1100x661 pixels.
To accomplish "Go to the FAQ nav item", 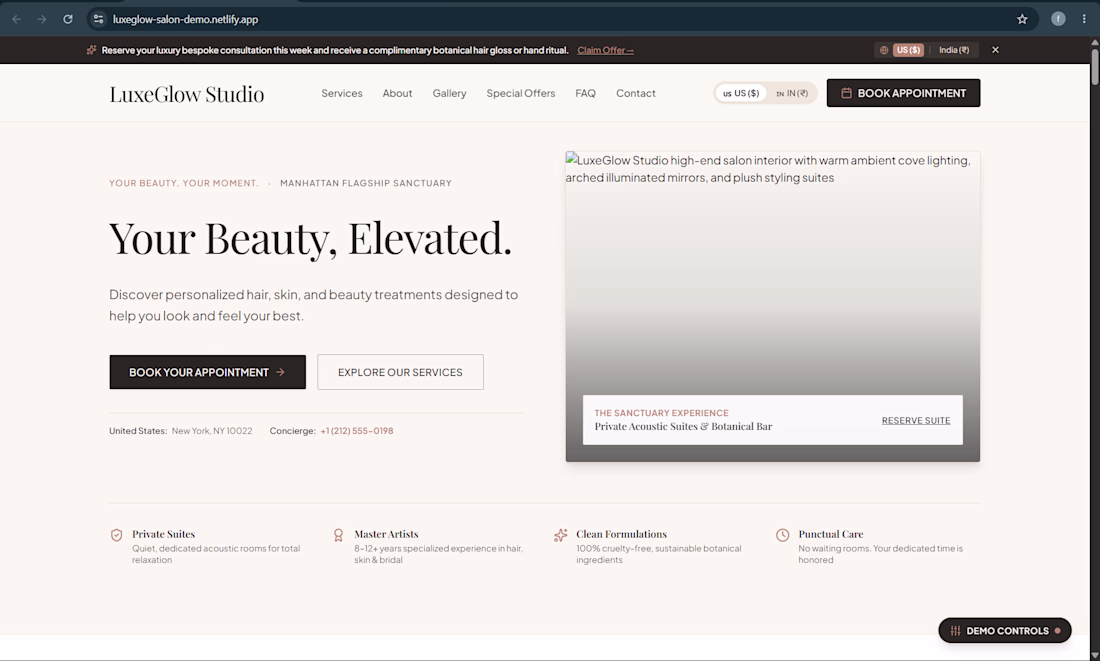I will [x=585, y=93].
